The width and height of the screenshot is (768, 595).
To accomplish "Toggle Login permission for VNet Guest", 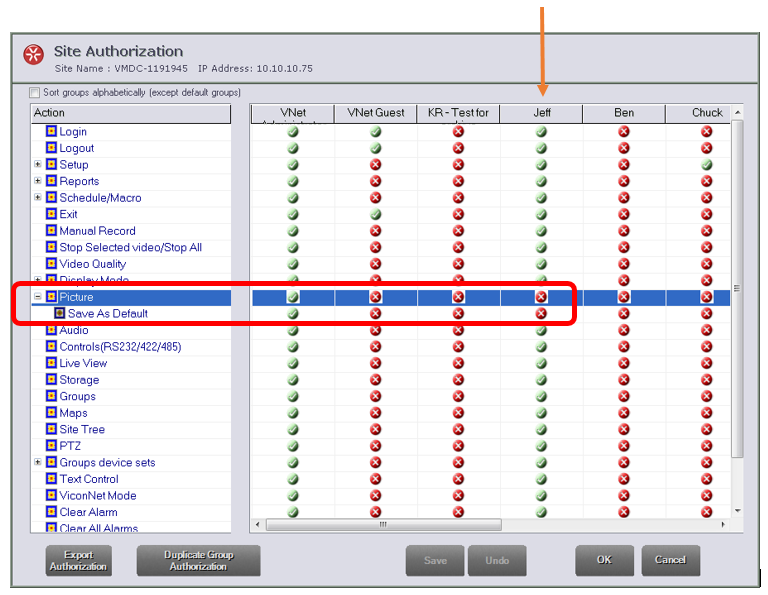I will [376, 132].
